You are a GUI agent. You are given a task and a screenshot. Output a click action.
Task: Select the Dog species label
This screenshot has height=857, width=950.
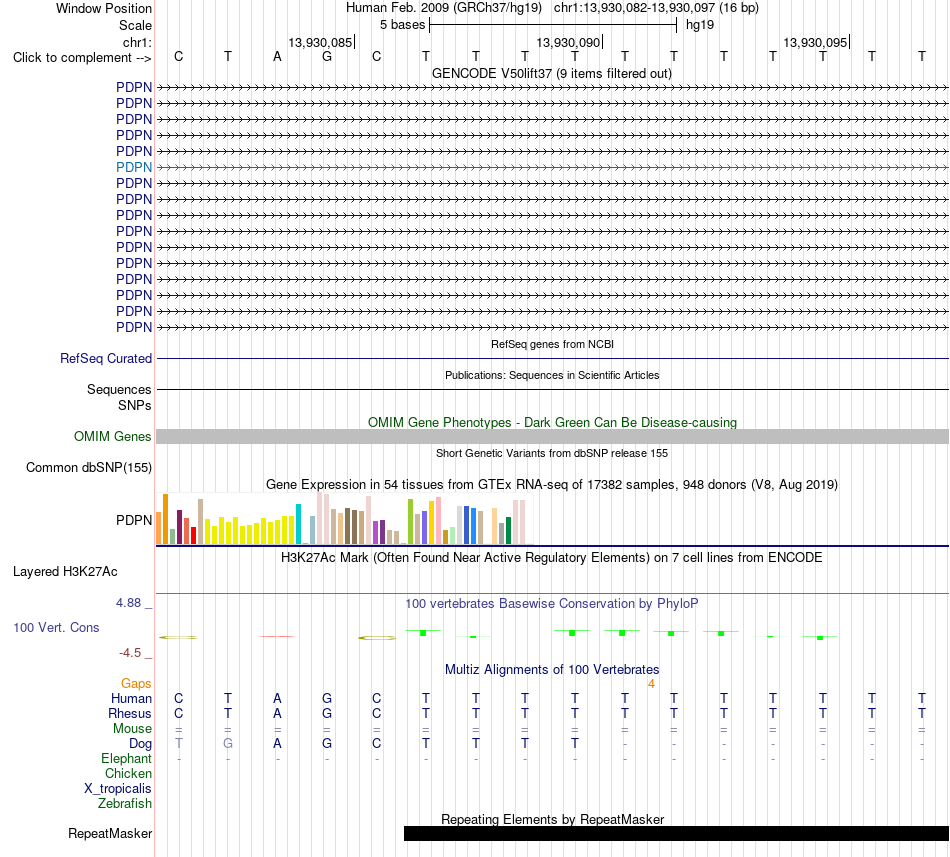tap(140, 744)
